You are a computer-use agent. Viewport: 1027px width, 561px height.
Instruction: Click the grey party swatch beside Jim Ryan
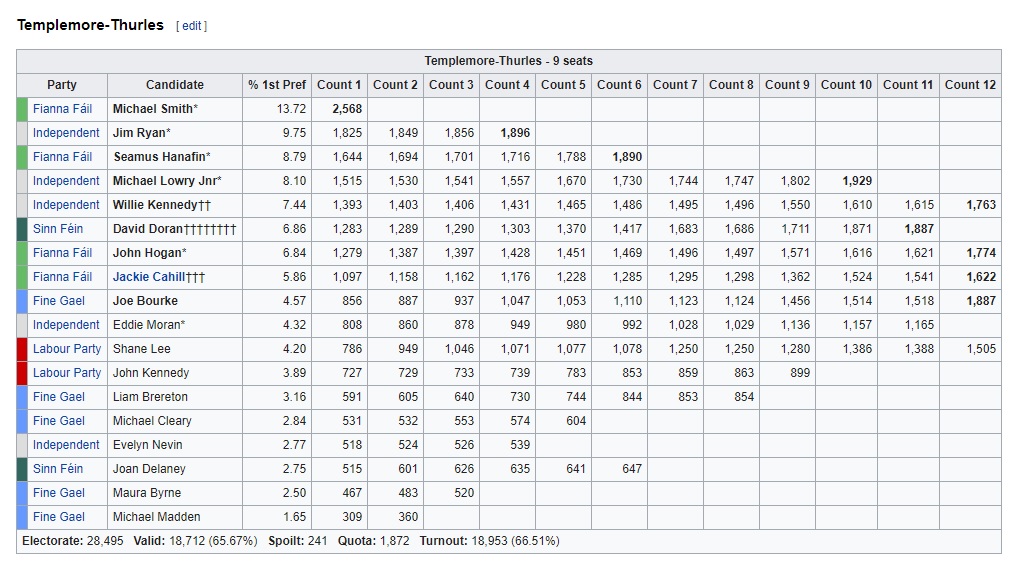tap(22, 133)
